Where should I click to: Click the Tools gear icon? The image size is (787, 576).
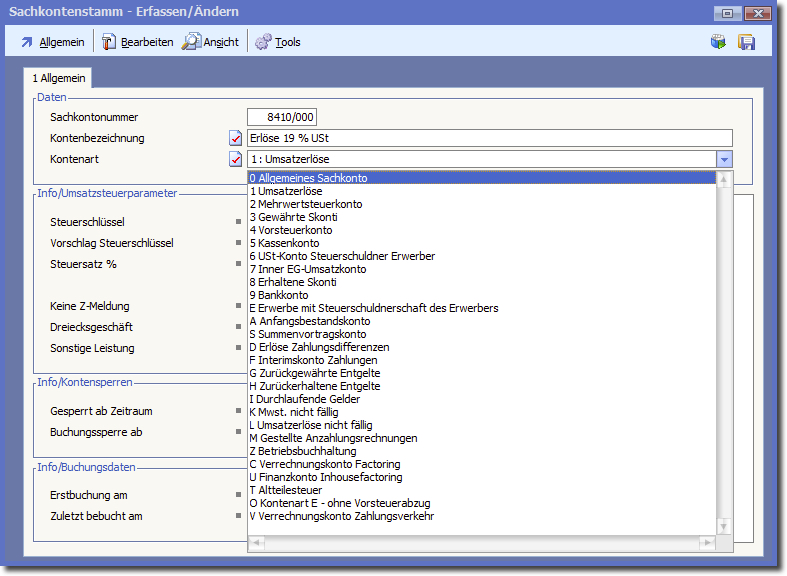(263, 42)
